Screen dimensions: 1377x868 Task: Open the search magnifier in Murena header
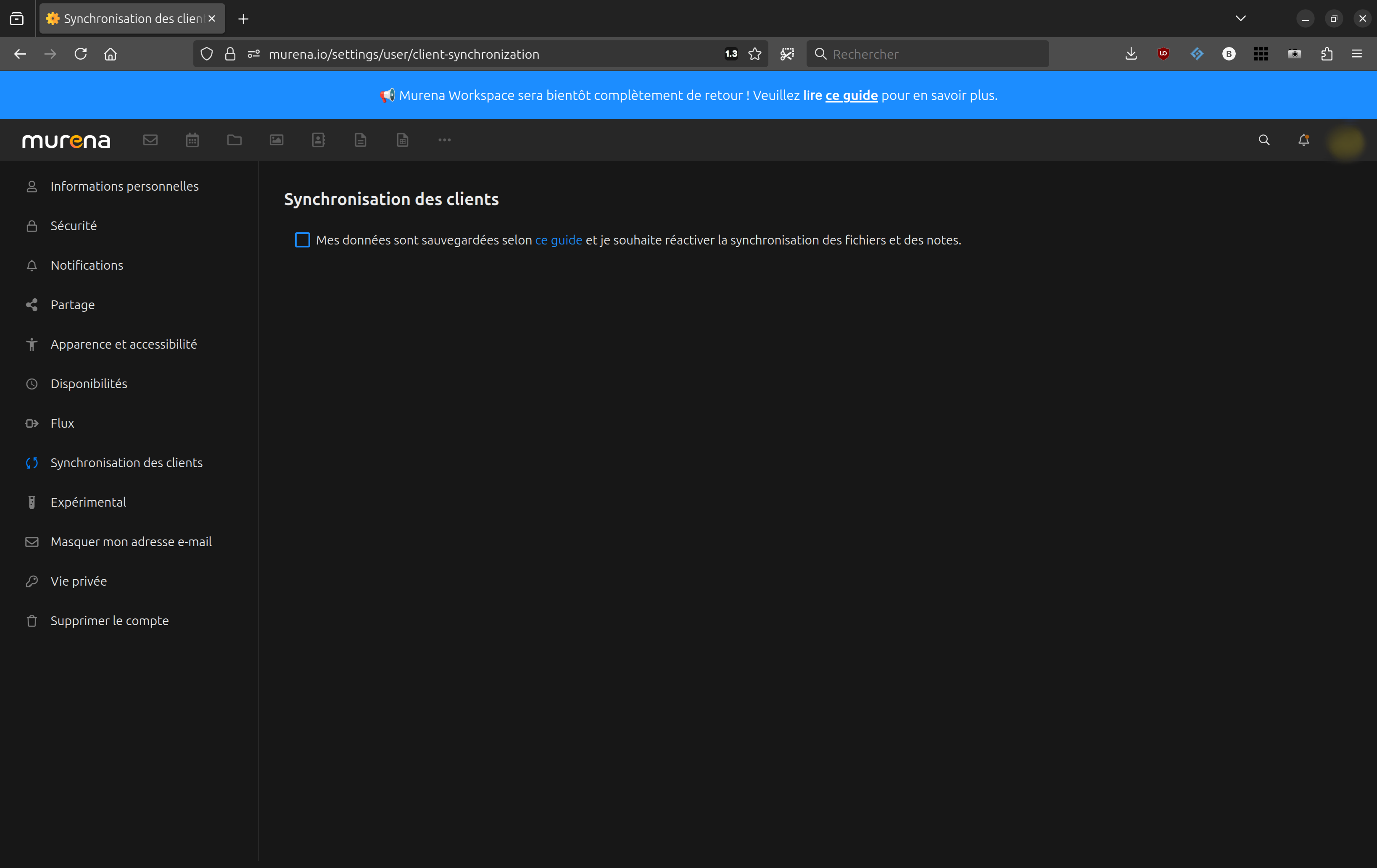[x=1264, y=140]
